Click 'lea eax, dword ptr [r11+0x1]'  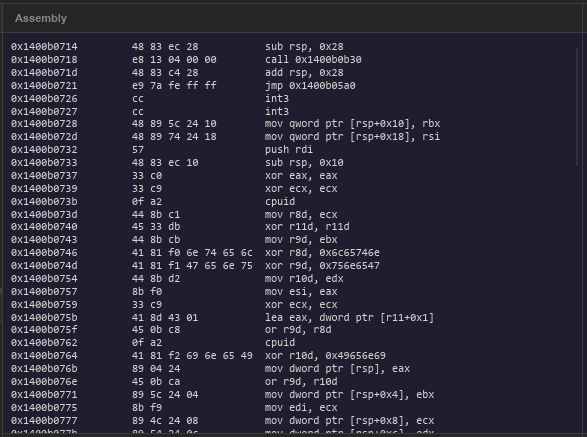pos(349,318)
